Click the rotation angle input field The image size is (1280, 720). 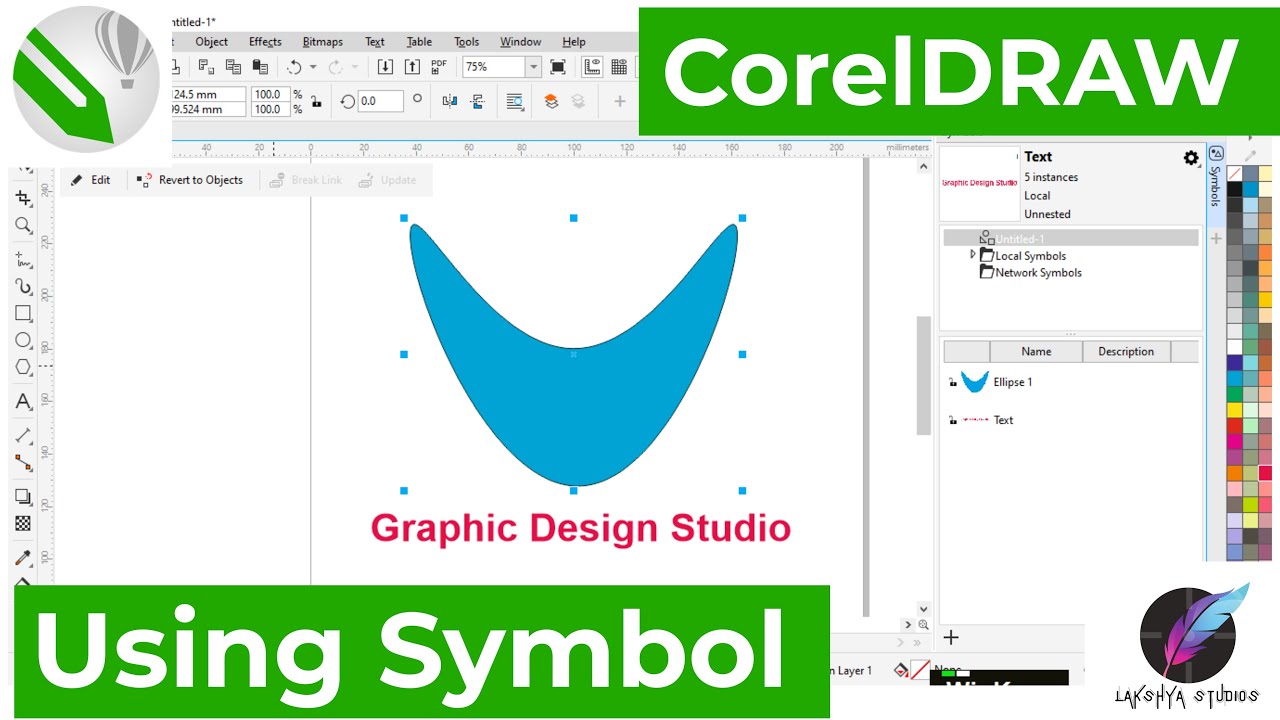(x=380, y=101)
